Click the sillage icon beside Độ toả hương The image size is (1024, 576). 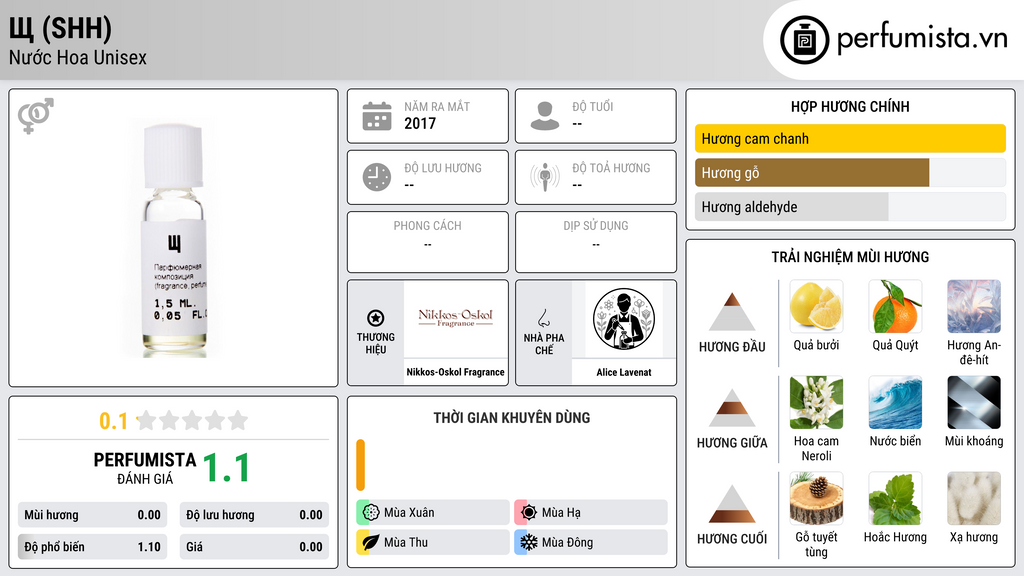(x=545, y=177)
